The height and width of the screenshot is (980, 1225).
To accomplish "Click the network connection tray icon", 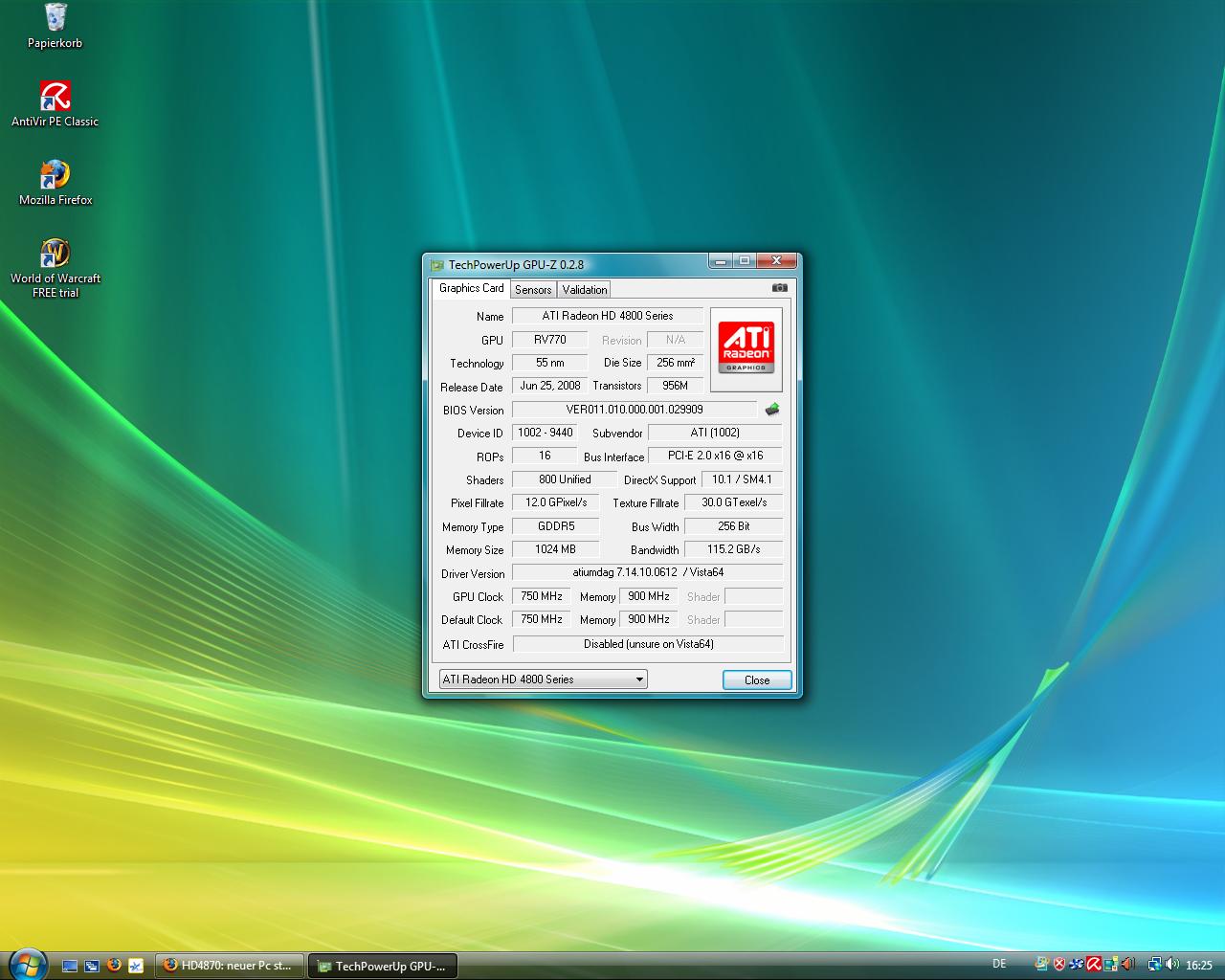I will [x=1155, y=964].
